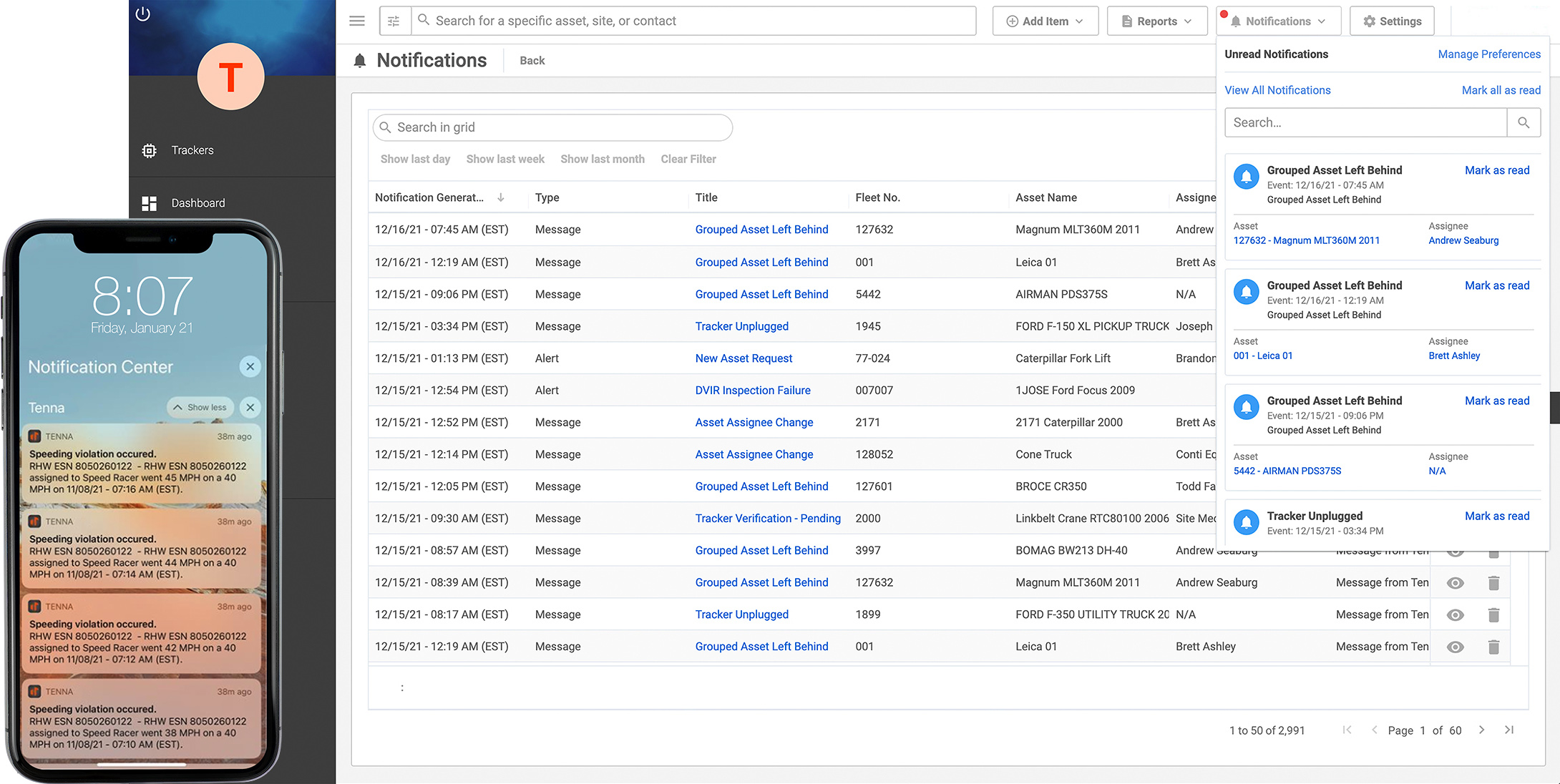
Task: Select the Dashboard menu item
Action: (198, 203)
